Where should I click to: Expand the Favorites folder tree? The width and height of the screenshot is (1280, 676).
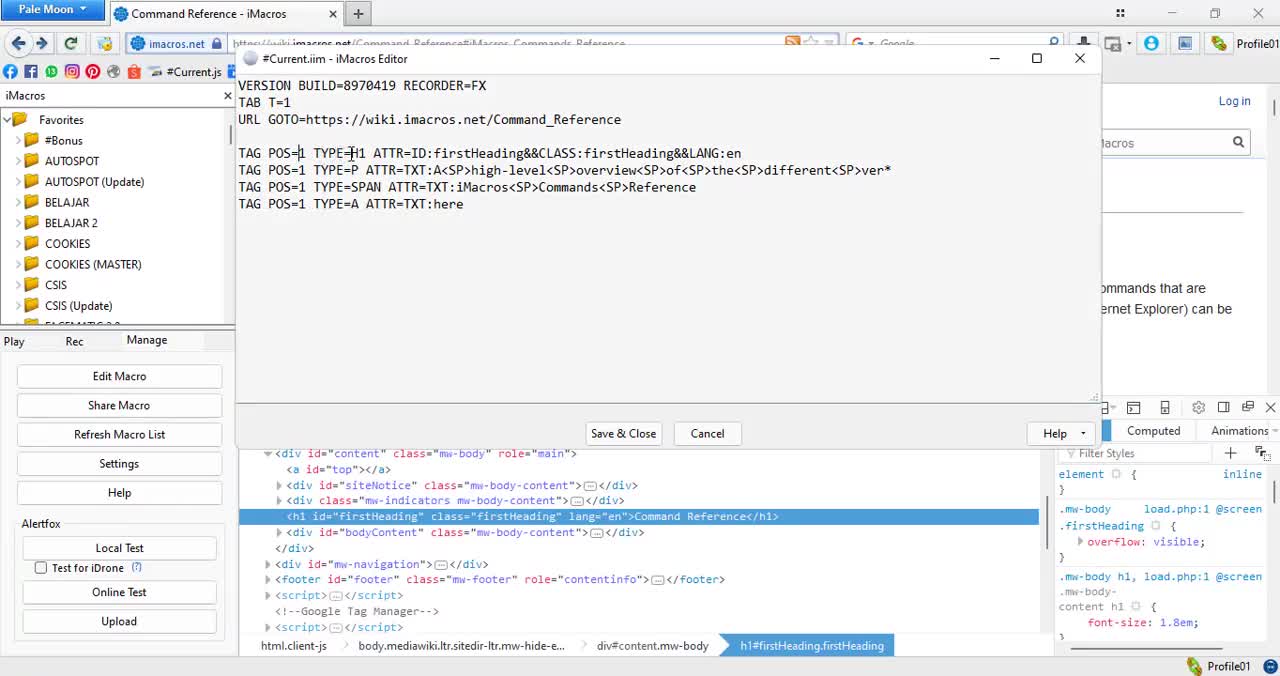7,119
